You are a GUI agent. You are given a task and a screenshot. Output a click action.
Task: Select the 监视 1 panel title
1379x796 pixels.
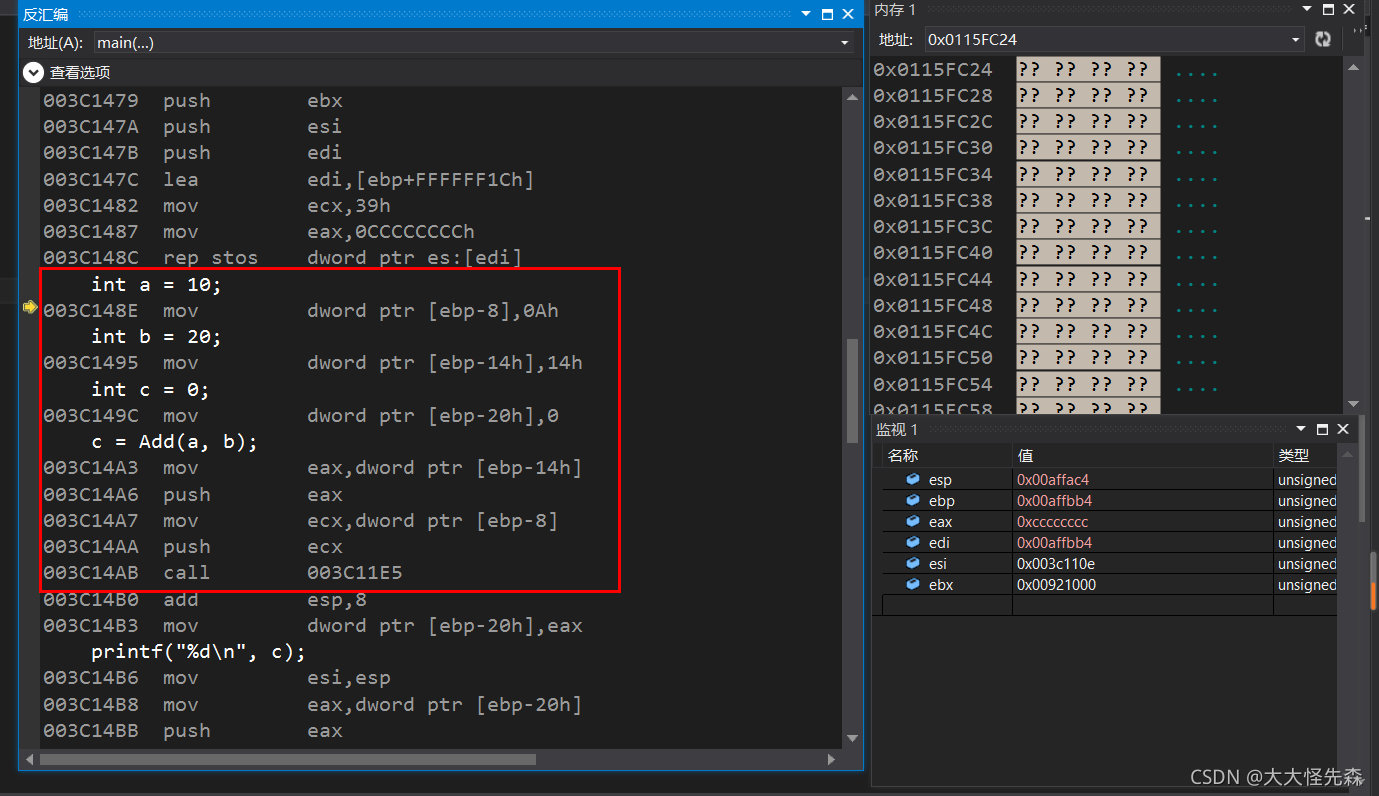click(x=896, y=429)
